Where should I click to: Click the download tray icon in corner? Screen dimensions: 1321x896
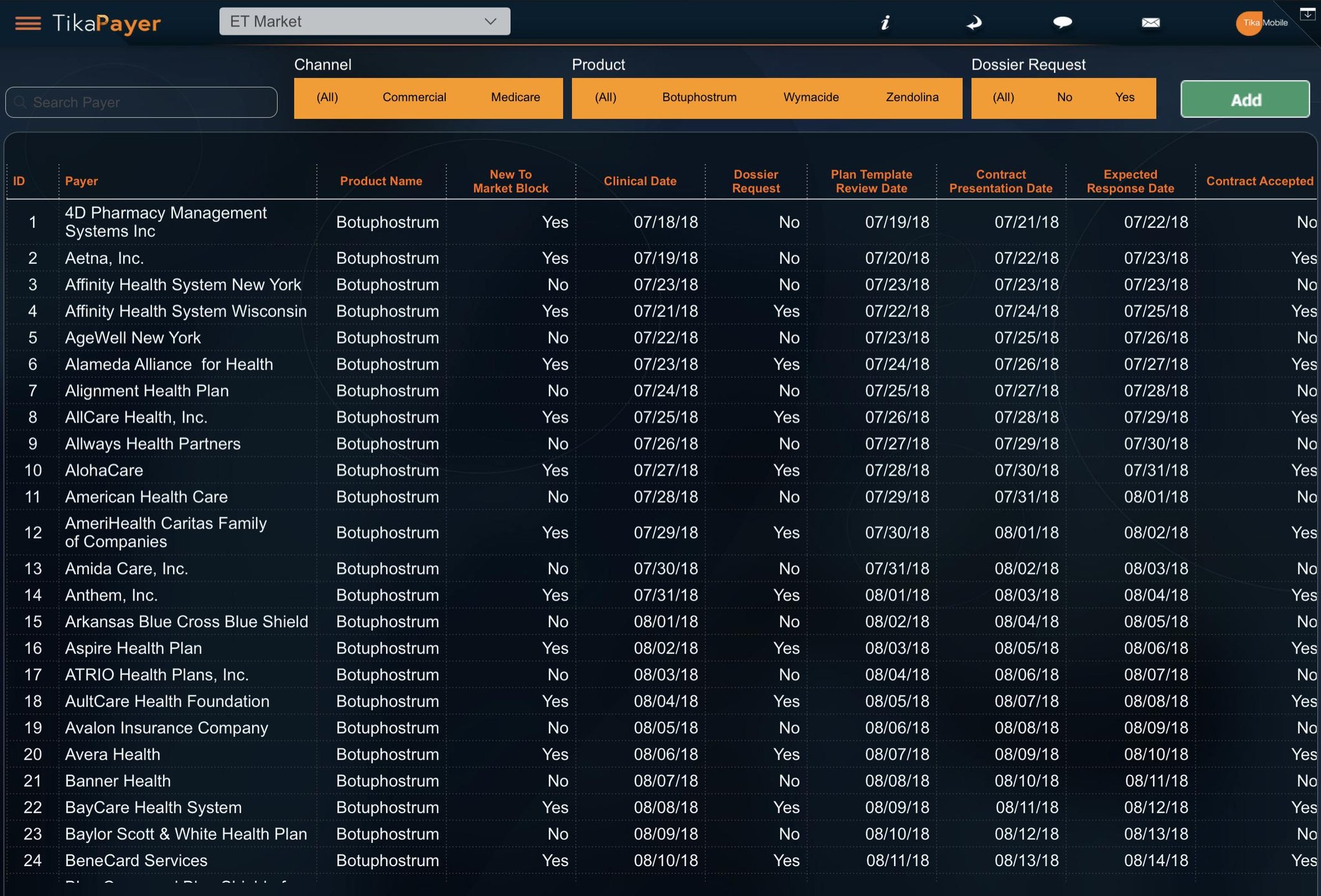[1307, 14]
